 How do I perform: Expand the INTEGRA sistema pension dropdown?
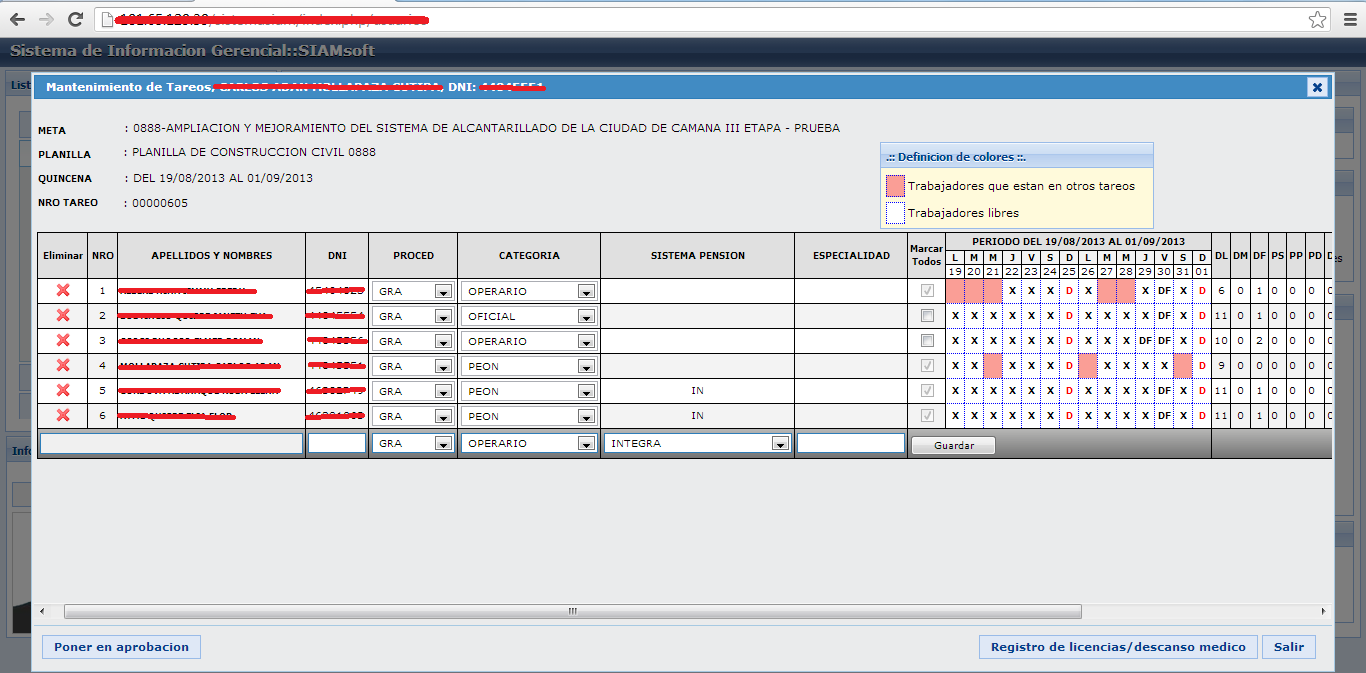[782, 443]
